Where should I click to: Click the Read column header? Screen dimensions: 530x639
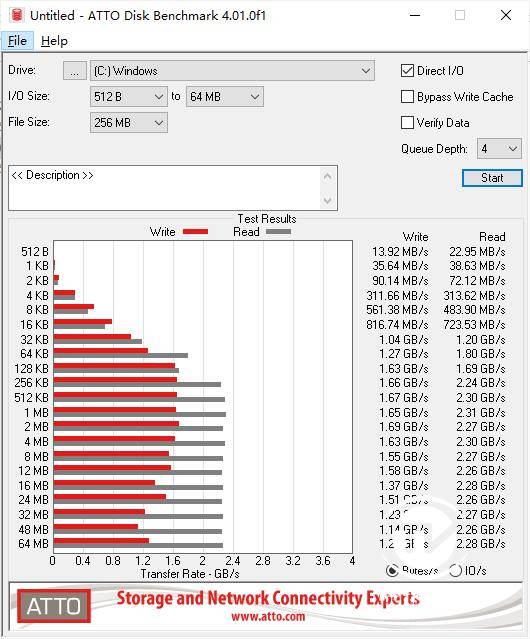pyautogui.click(x=492, y=237)
